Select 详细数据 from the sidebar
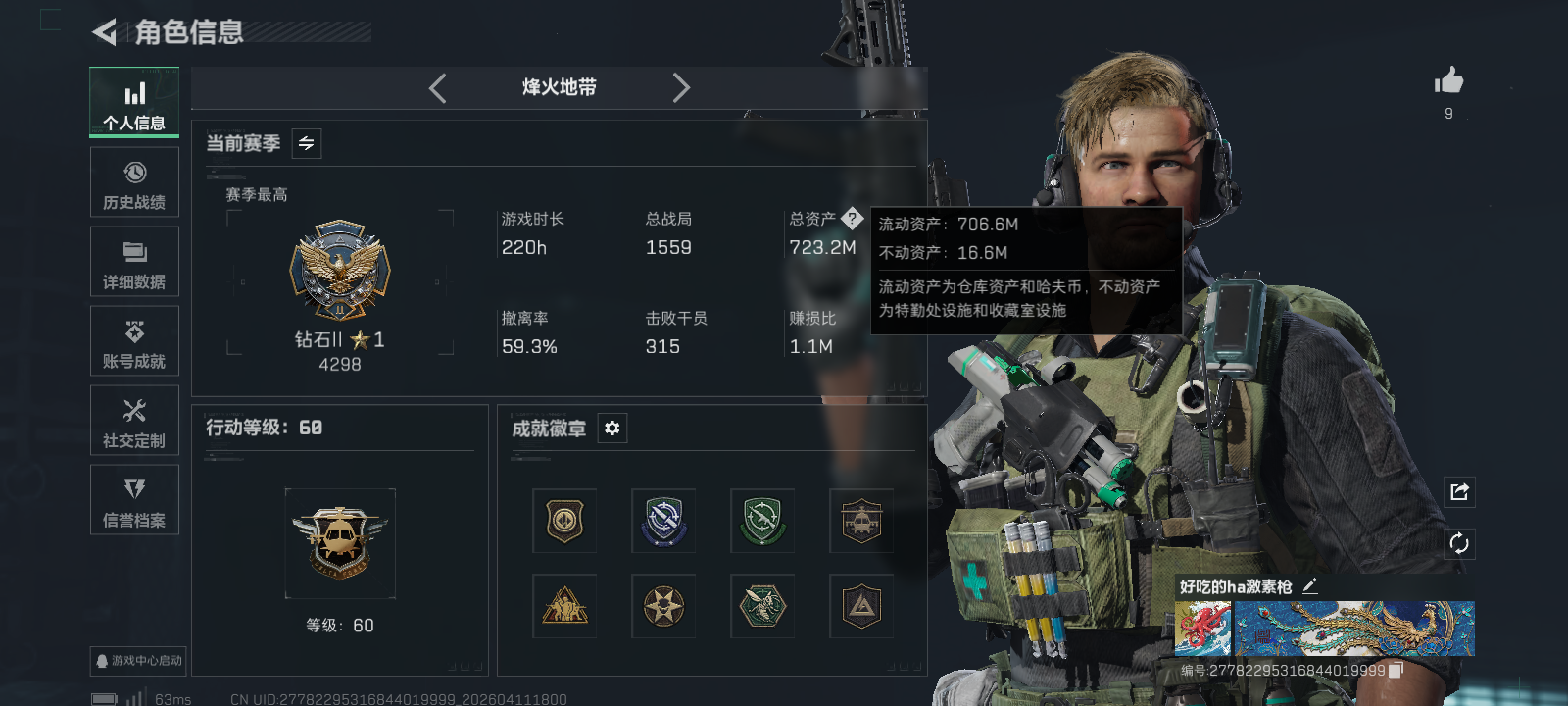 (x=134, y=262)
